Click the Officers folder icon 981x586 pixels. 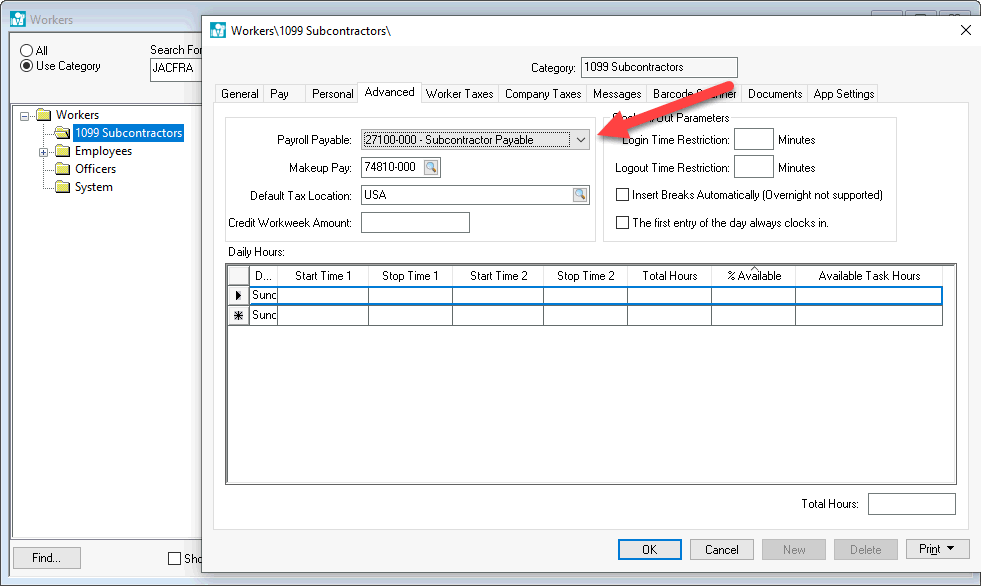(62, 169)
